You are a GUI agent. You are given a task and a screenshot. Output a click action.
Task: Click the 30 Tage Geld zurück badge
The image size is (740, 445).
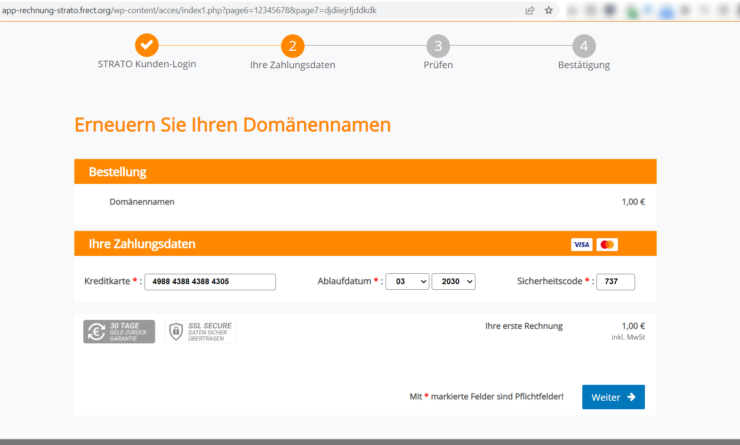[119, 332]
